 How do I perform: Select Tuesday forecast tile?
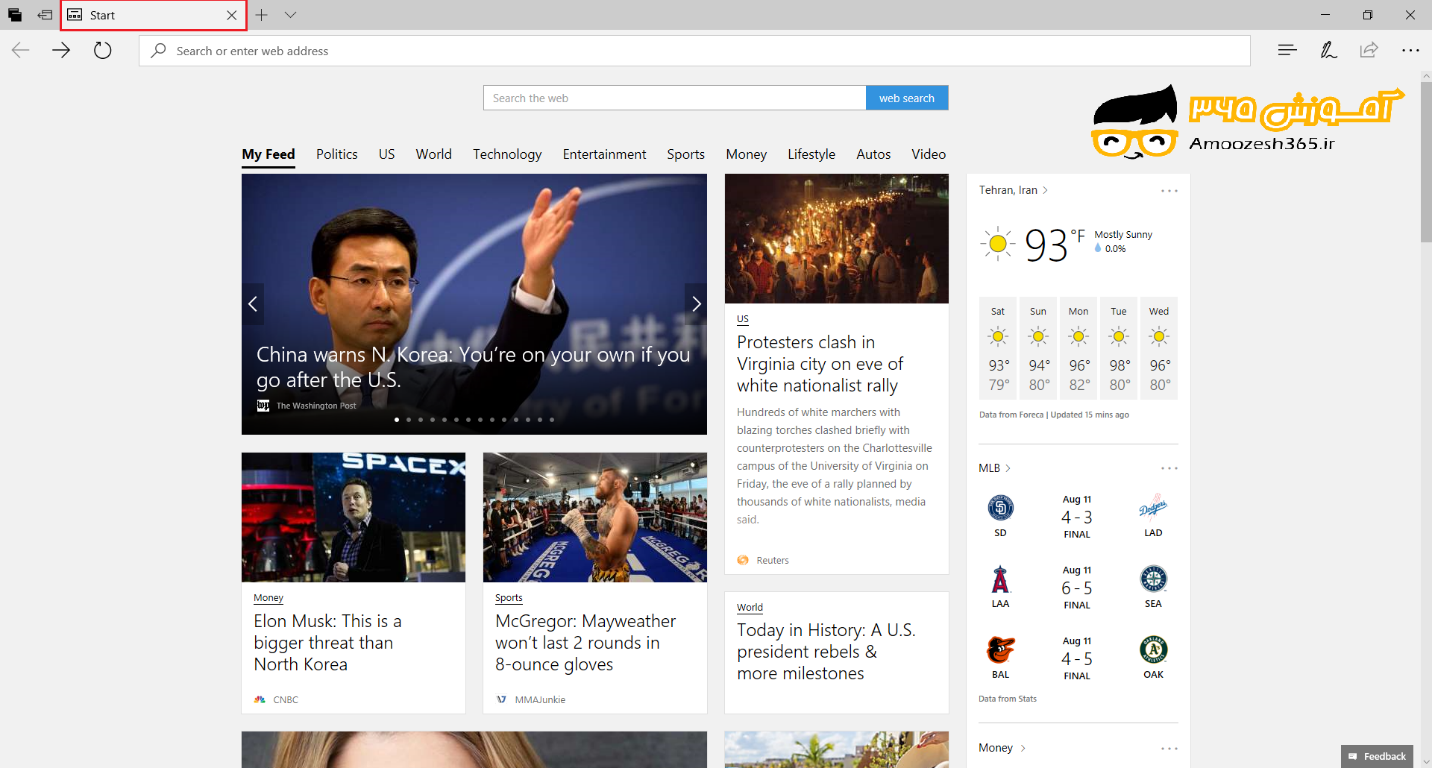(x=1119, y=348)
